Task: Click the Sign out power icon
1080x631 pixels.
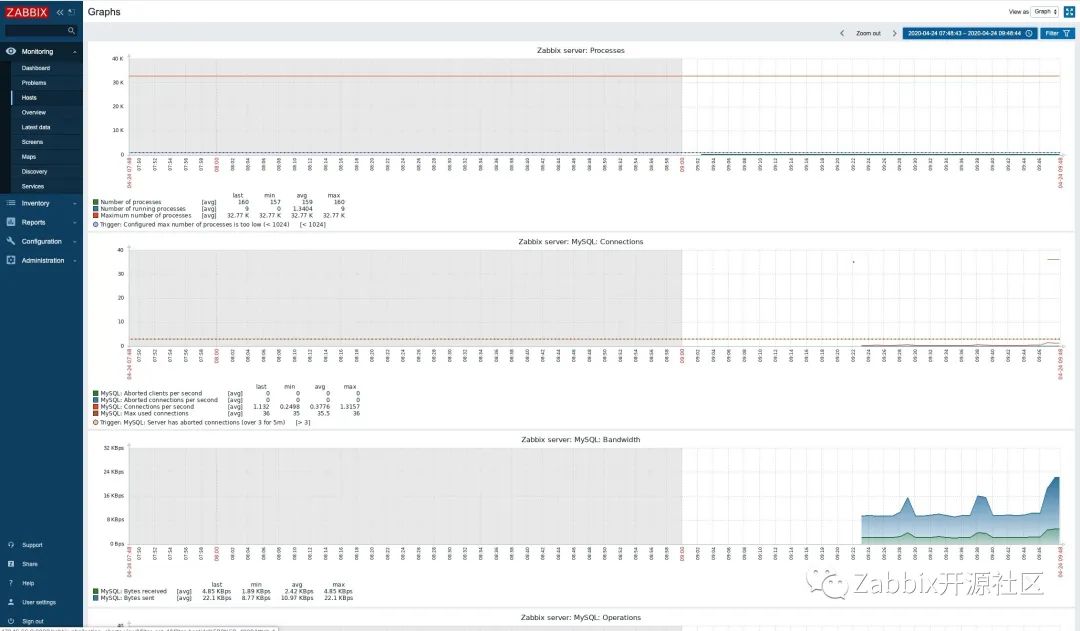Action: click(11, 621)
